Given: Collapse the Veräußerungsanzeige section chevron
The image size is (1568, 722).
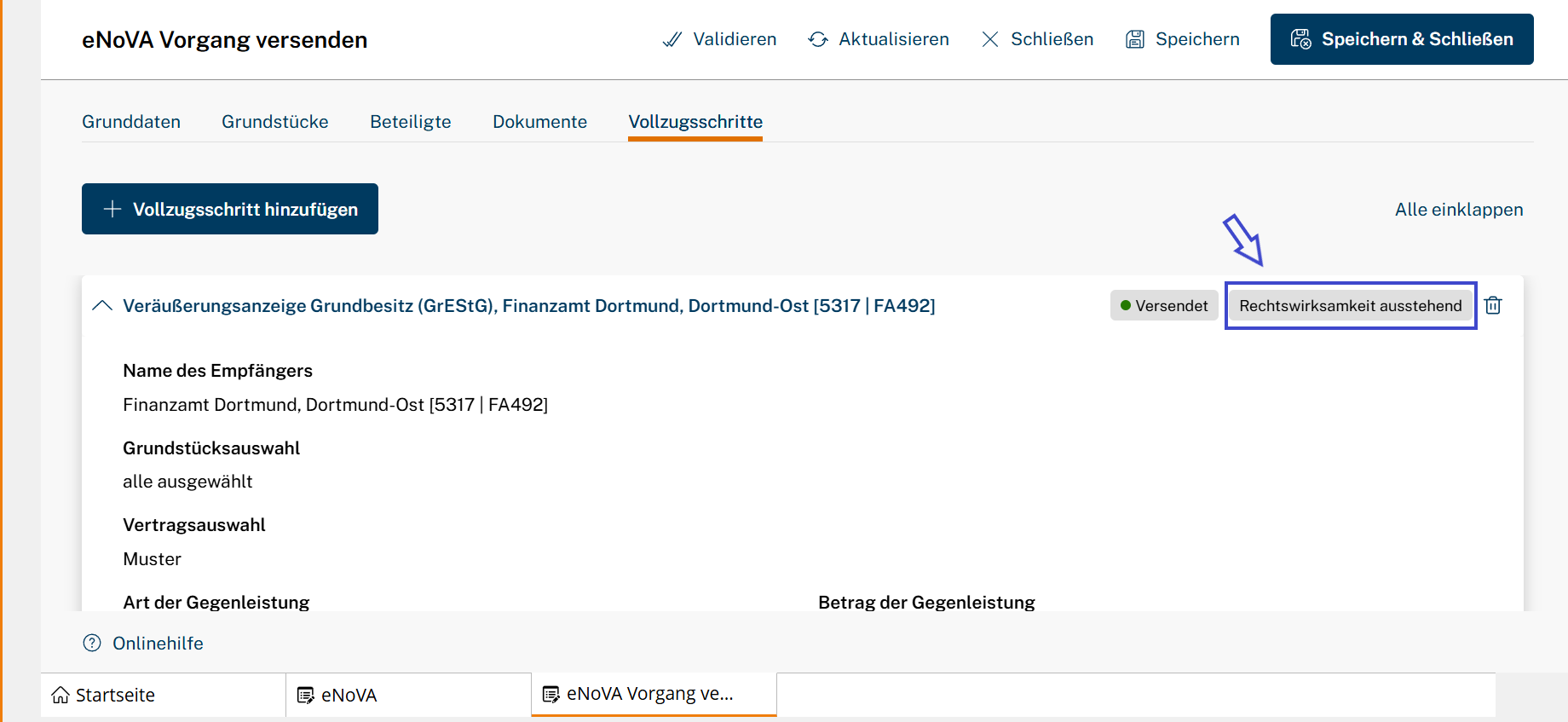Looking at the screenshot, I should coord(102,305).
